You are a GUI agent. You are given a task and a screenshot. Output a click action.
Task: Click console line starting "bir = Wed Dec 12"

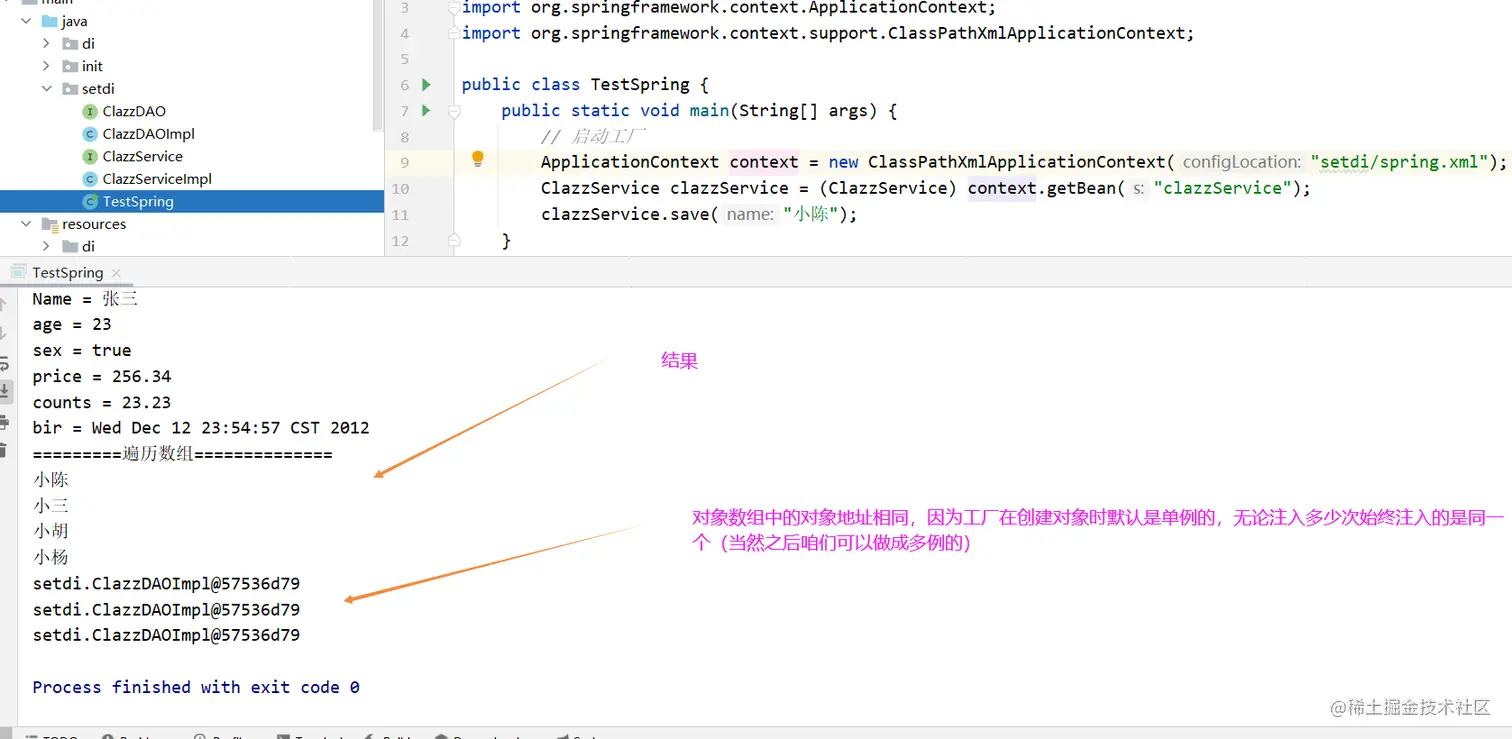point(201,428)
